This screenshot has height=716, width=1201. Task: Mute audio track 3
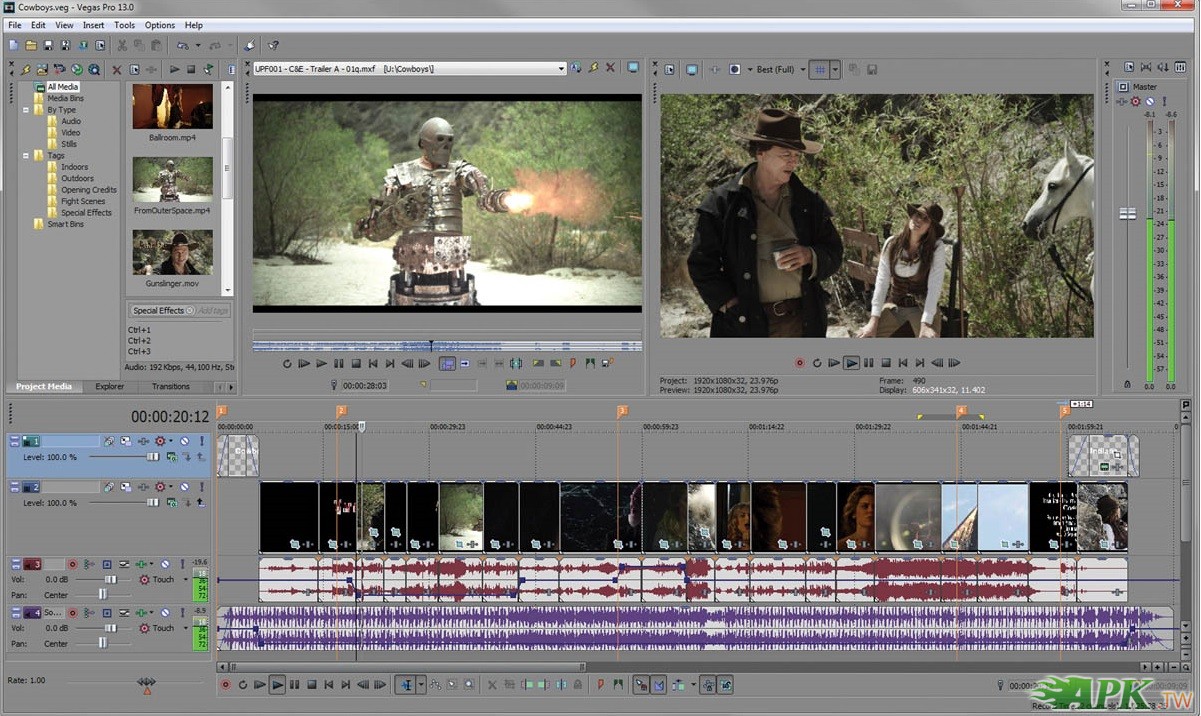(165, 564)
